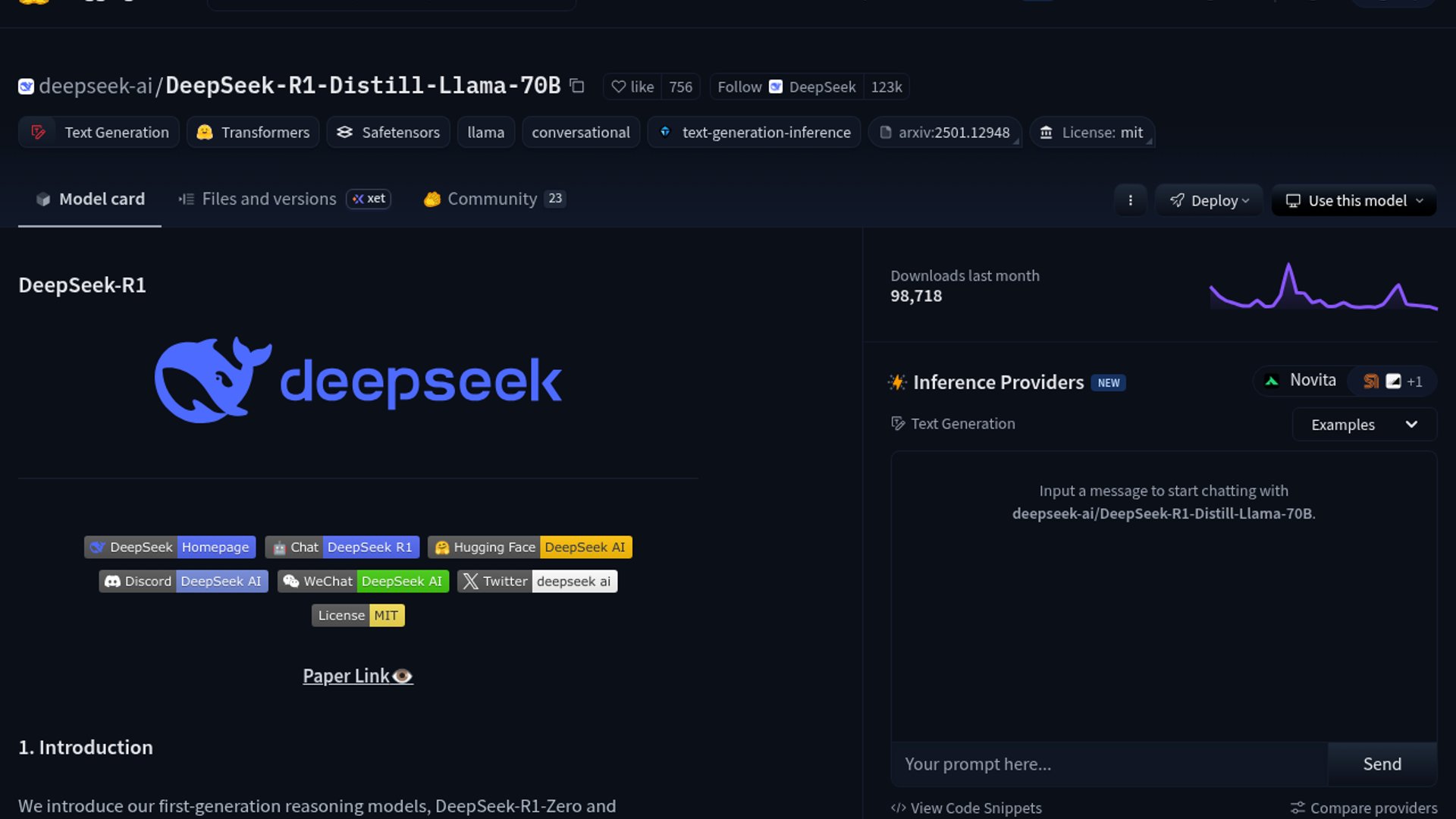Select the Safetensors tag

click(x=388, y=132)
